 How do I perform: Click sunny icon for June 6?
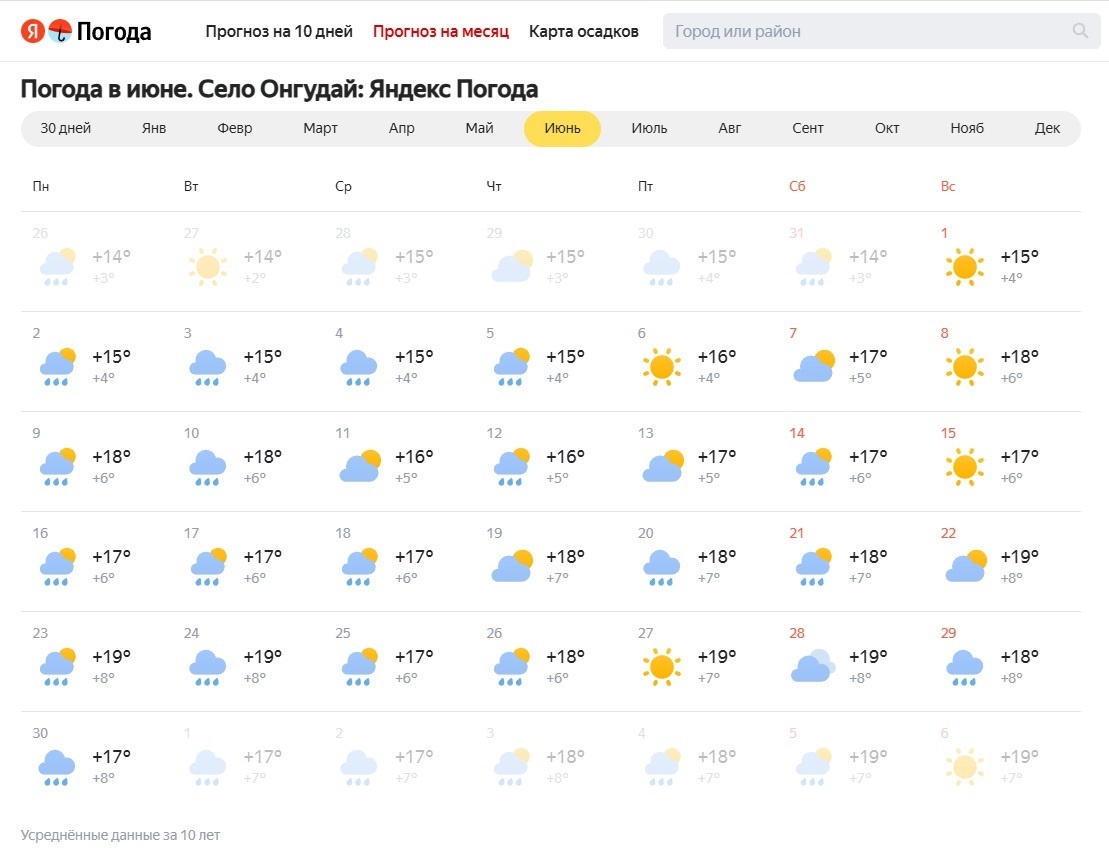click(662, 366)
